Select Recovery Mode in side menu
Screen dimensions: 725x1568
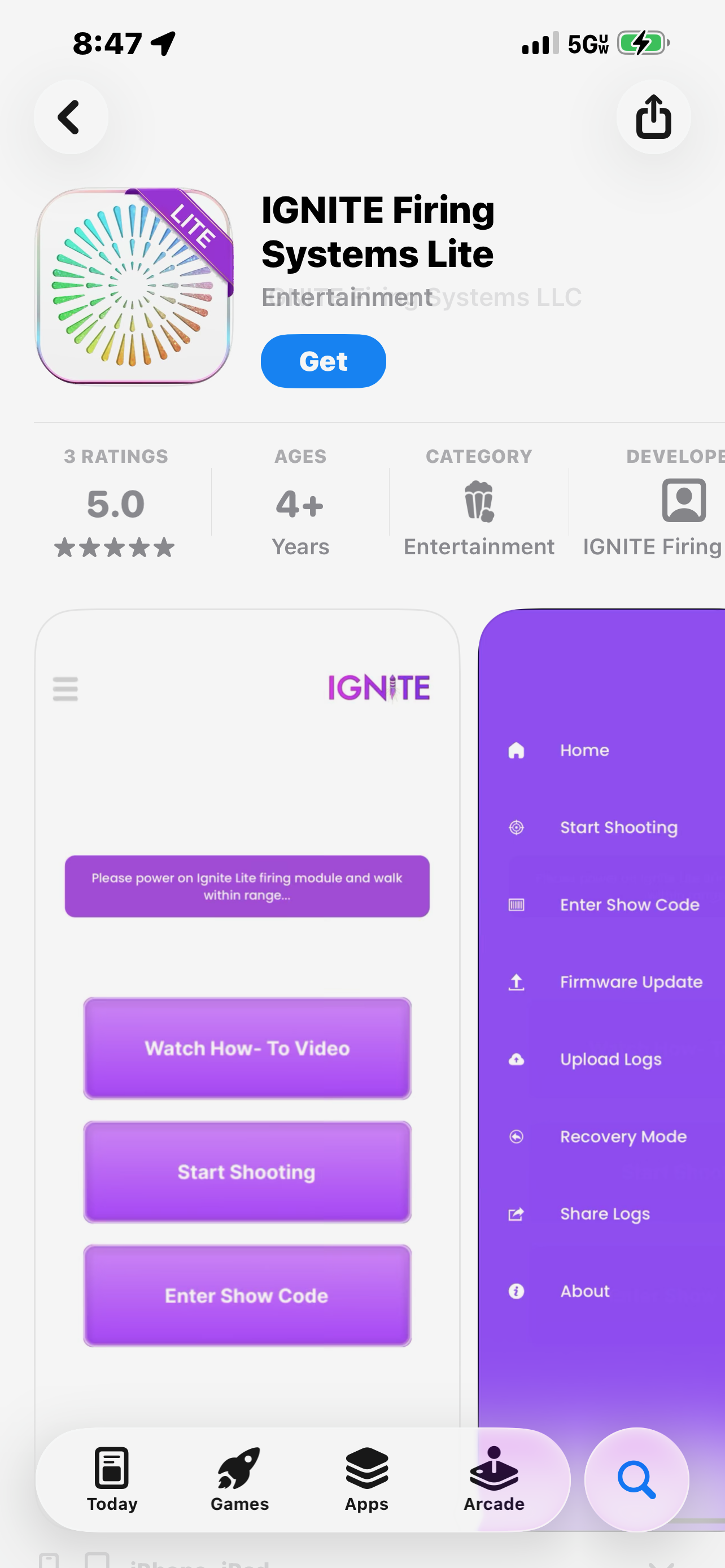(x=623, y=1136)
